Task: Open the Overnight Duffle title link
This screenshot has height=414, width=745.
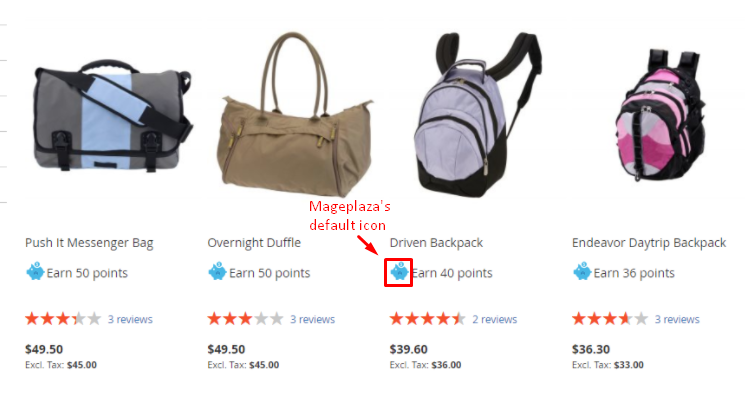Action: [254, 243]
